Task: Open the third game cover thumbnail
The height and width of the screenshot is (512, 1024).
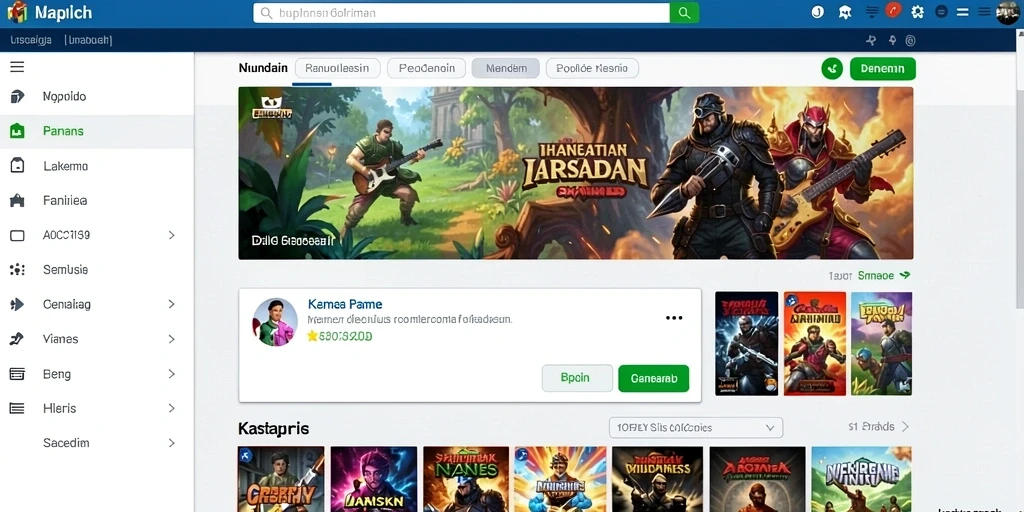Action: pos(882,344)
